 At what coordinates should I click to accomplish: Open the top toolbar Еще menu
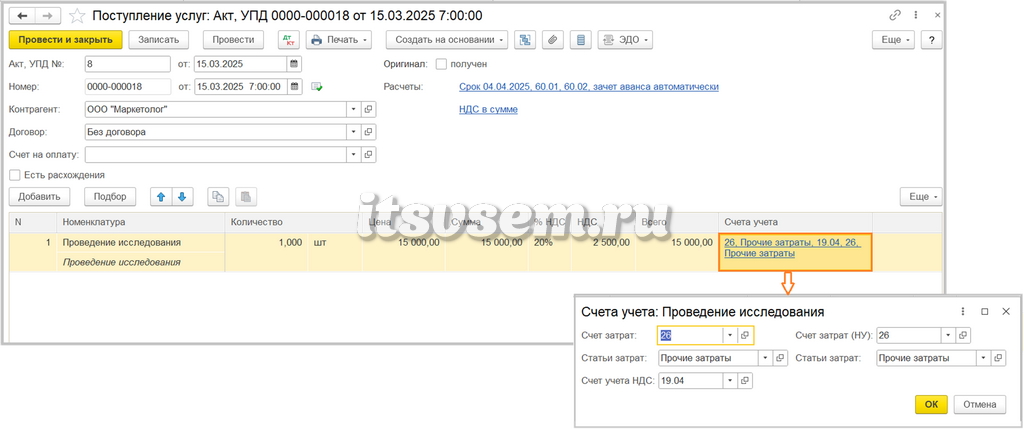pyautogui.click(x=895, y=40)
